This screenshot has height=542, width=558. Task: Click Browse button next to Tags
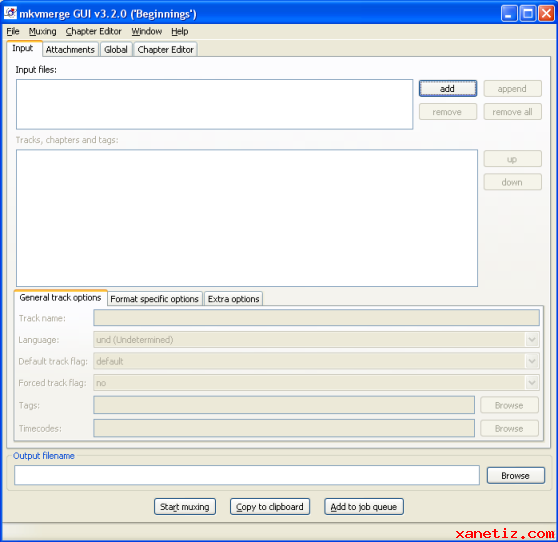(x=509, y=405)
